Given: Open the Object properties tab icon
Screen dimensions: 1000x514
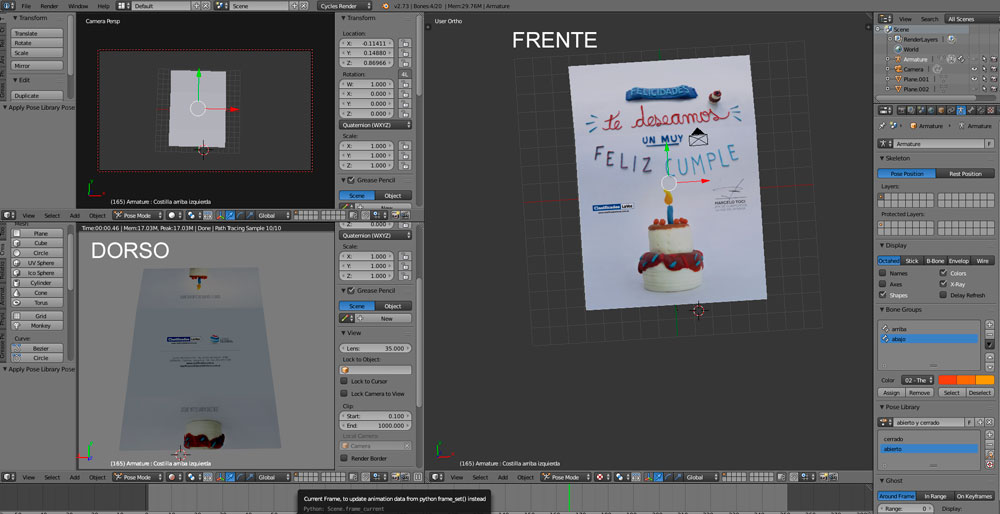Looking at the screenshot, I should pos(941,110).
